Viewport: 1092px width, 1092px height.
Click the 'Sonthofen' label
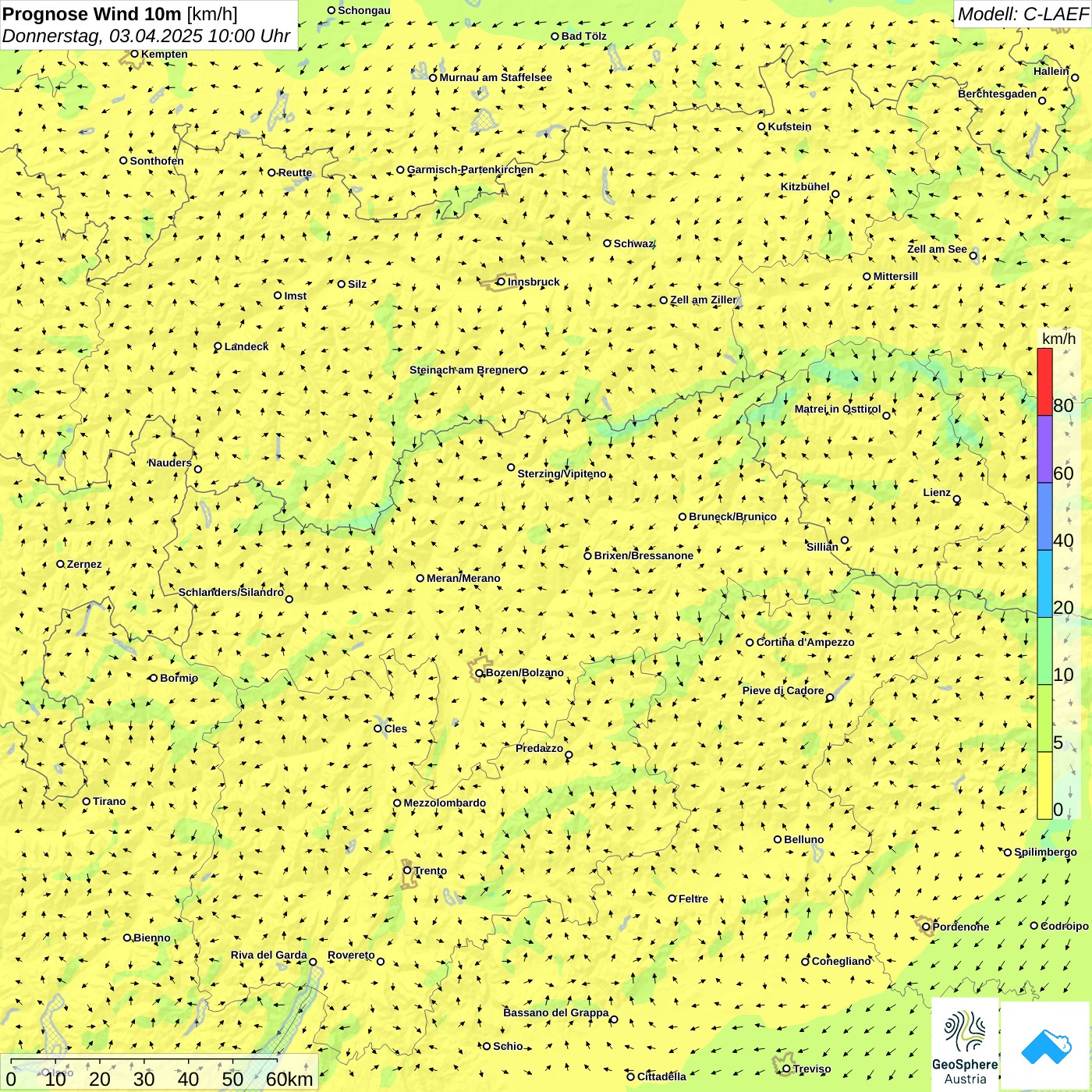(157, 161)
